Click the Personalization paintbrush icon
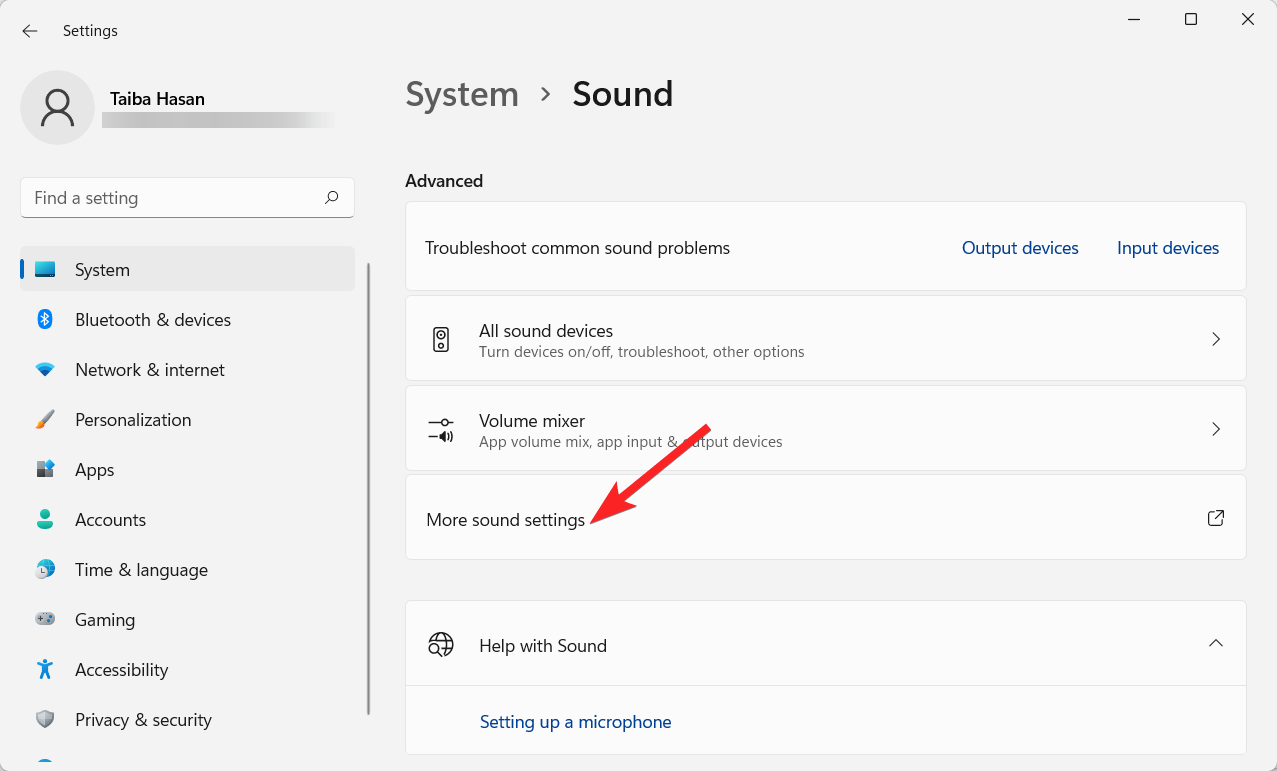This screenshot has height=771, width=1277. pos(45,420)
